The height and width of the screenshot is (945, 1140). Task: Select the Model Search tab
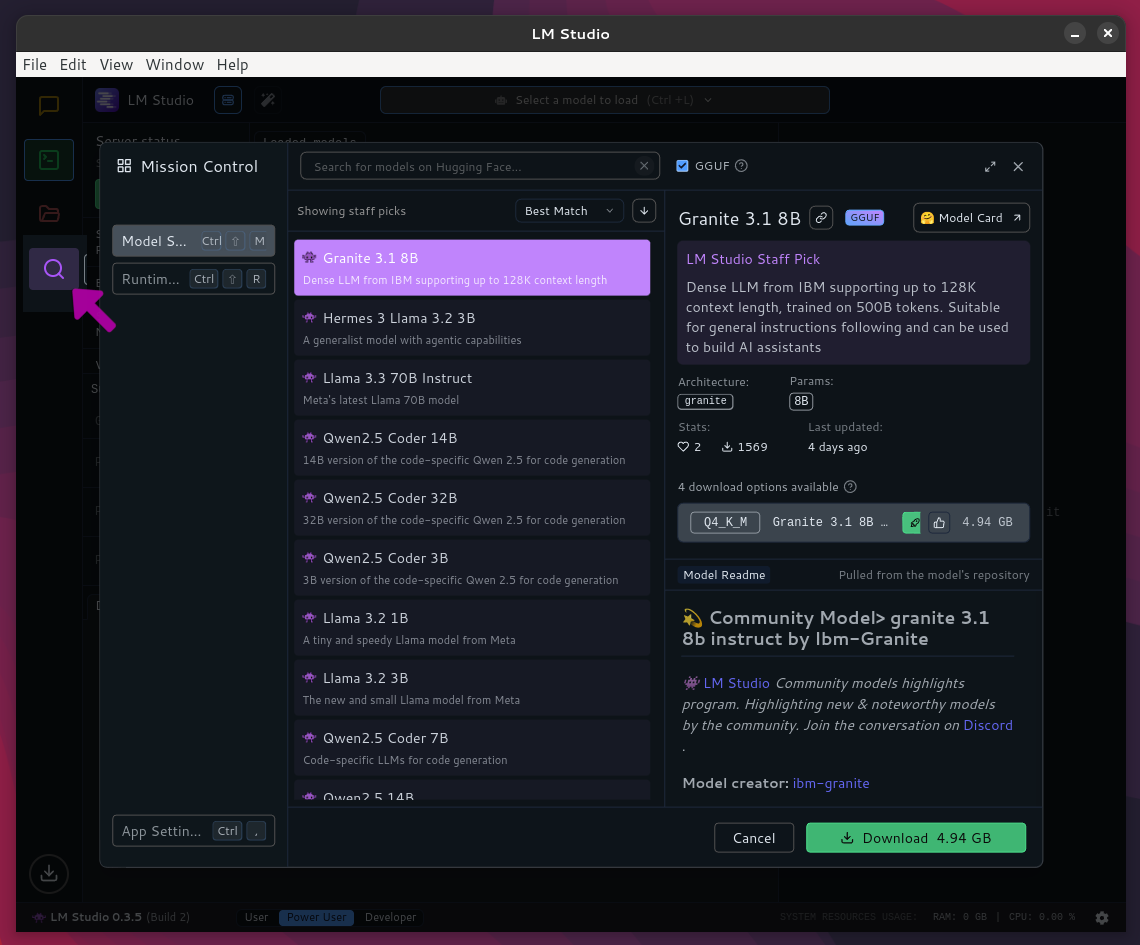(x=193, y=241)
